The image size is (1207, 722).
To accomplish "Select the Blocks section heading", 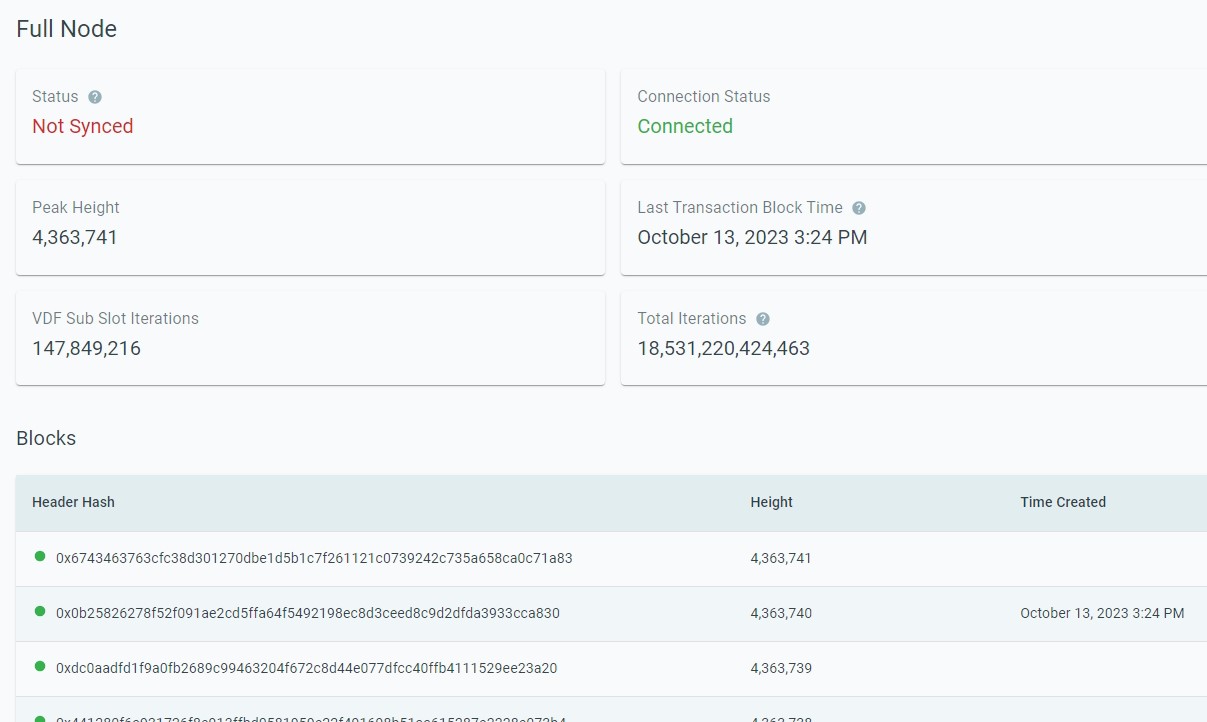I will [x=46, y=438].
